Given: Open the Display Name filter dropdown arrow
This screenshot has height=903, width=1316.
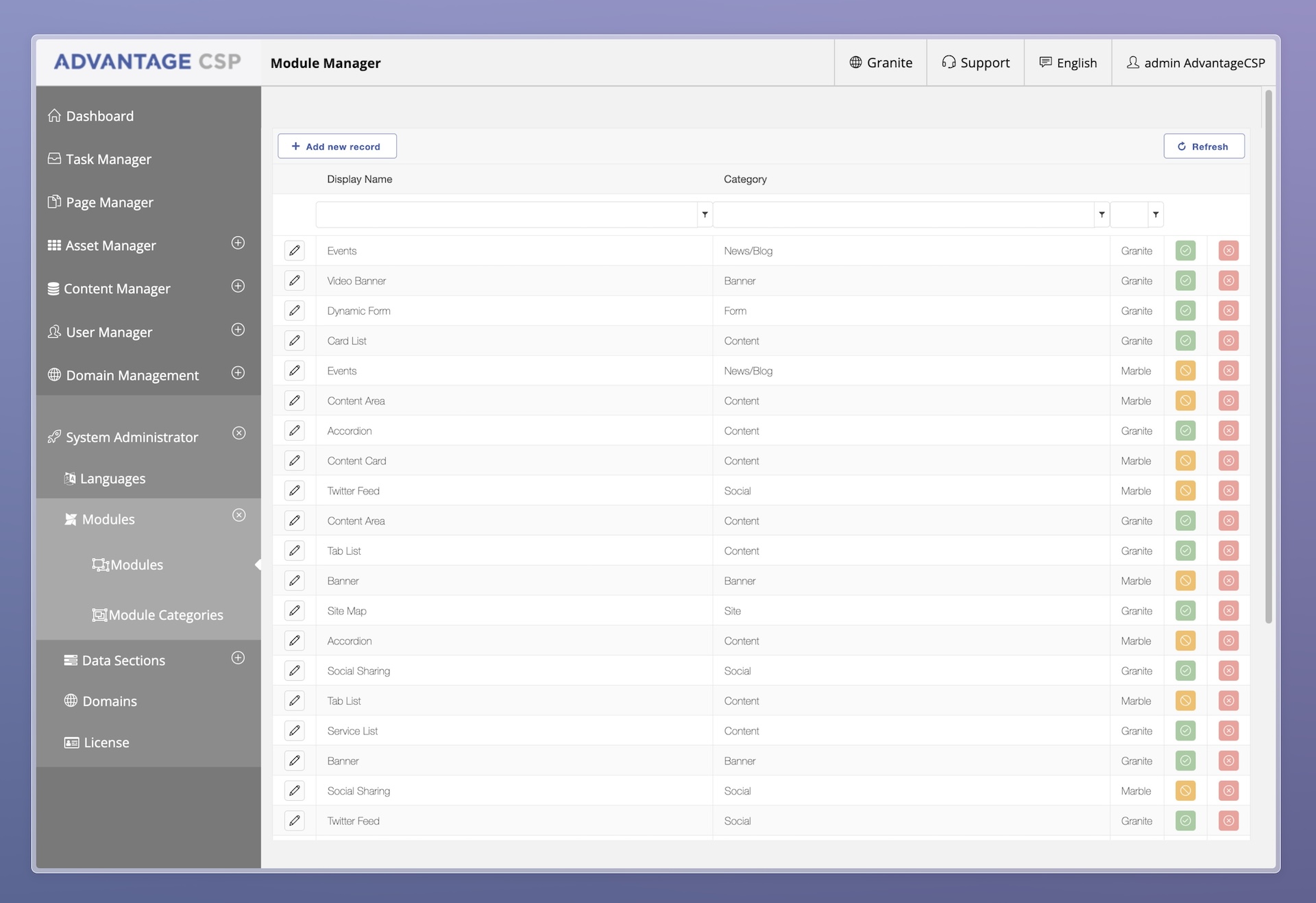Looking at the screenshot, I should click(x=705, y=215).
